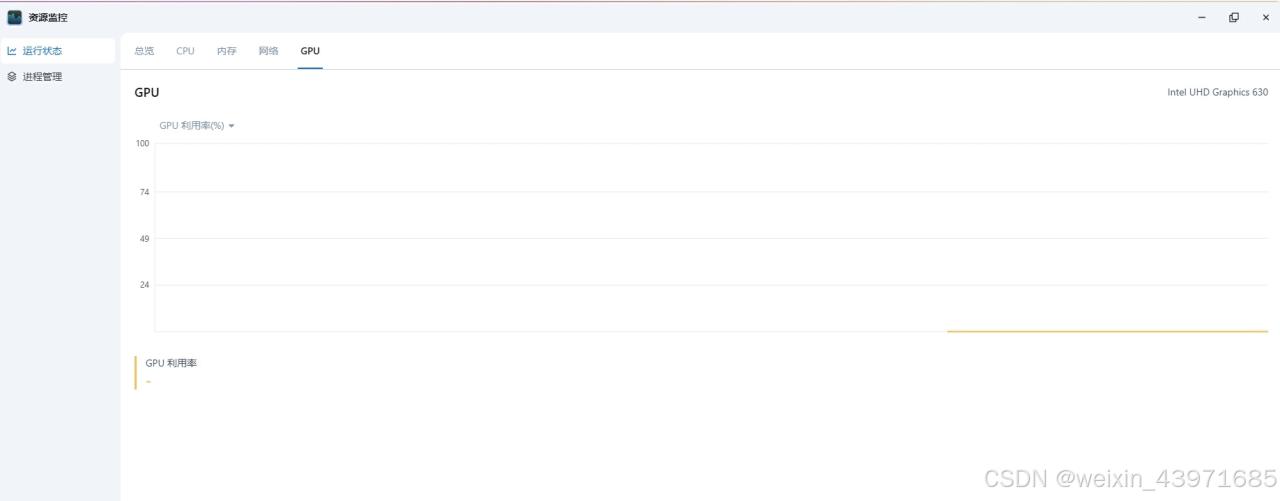Restore down the 资源监控 window
The image size is (1280, 501).
[x=1234, y=17]
